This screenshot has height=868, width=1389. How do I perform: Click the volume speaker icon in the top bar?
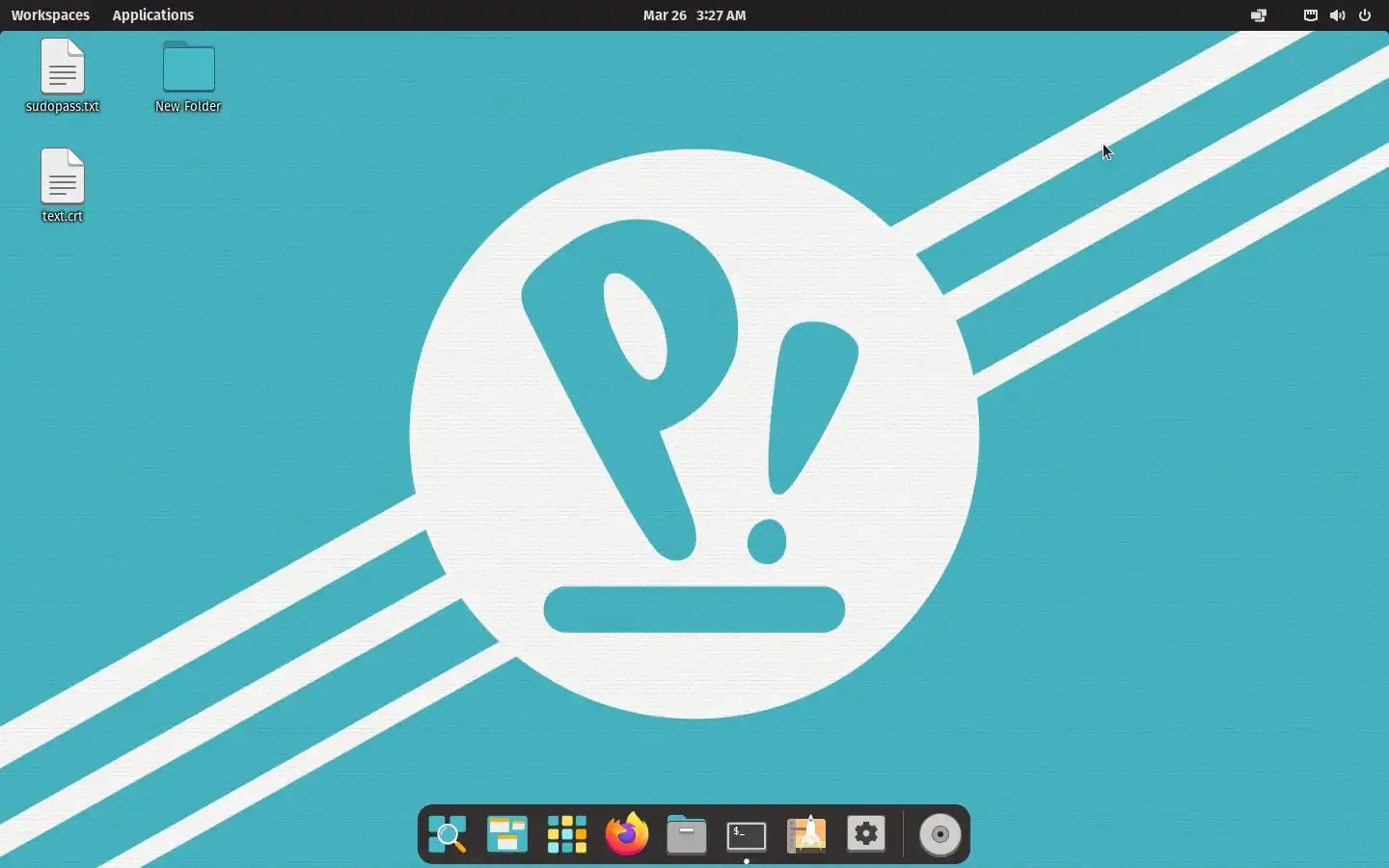(1337, 15)
